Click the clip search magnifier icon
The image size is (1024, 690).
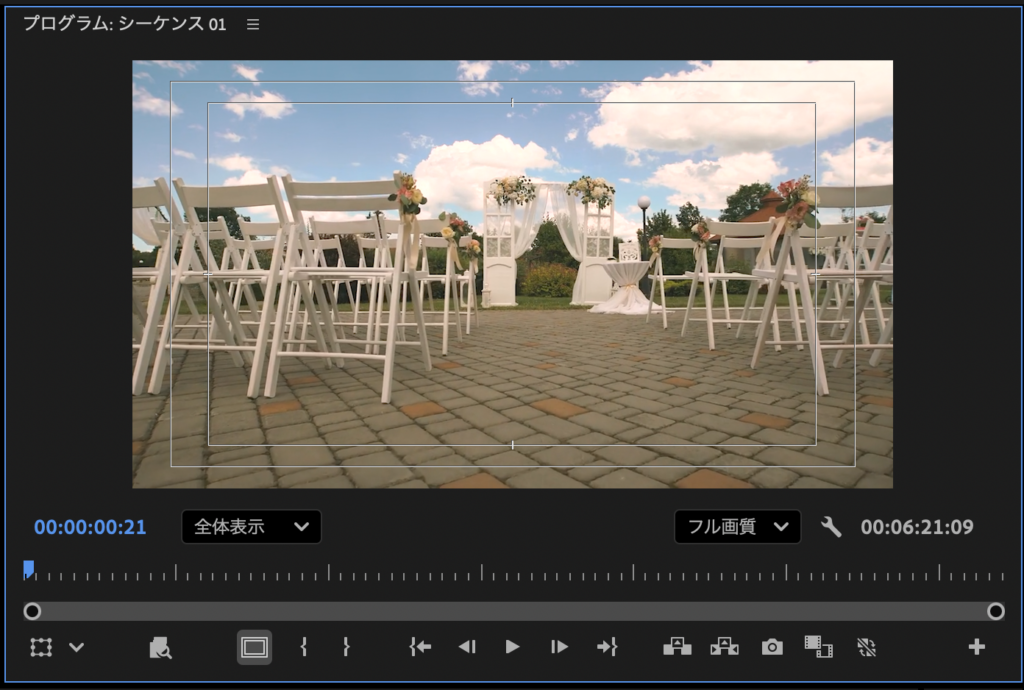coord(160,648)
